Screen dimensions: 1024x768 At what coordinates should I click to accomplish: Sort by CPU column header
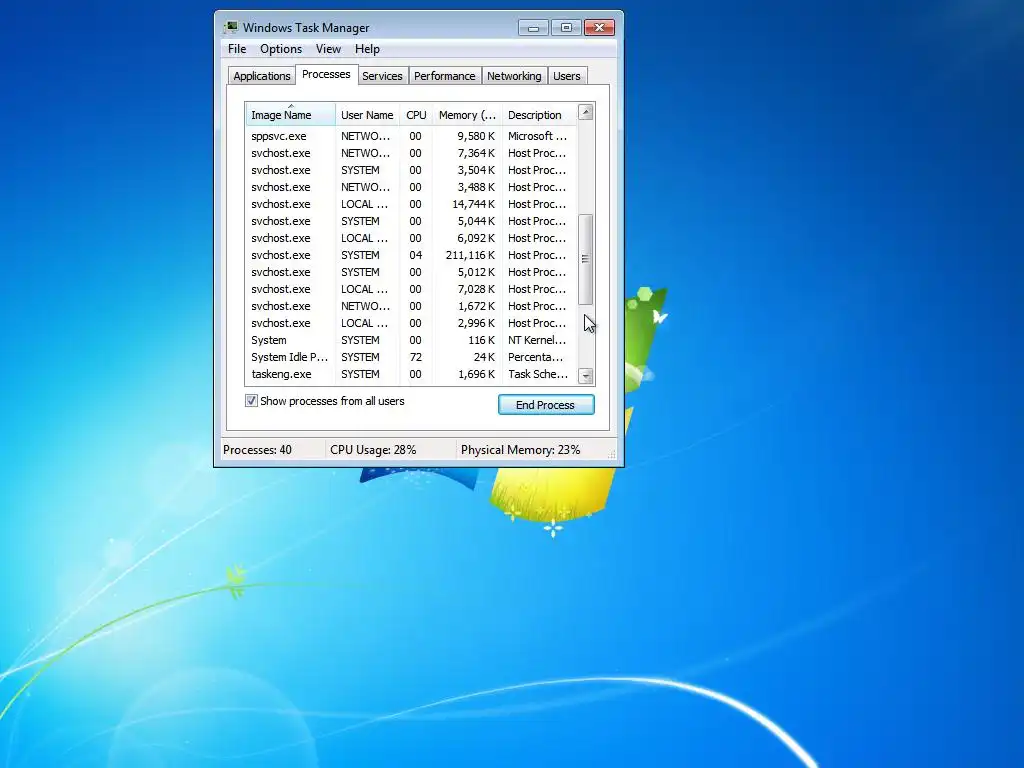click(x=416, y=115)
